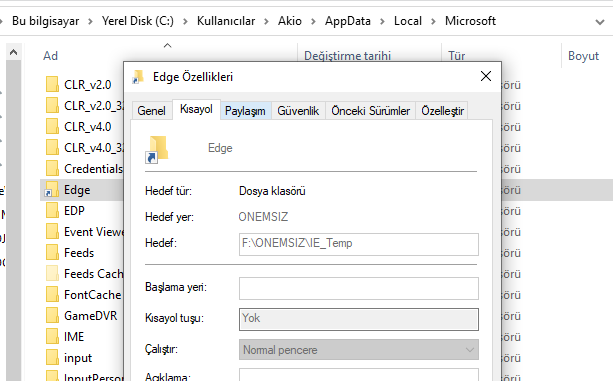Click the Kısayol tuşu field
This screenshot has width=613, height=381.
[358, 319]
